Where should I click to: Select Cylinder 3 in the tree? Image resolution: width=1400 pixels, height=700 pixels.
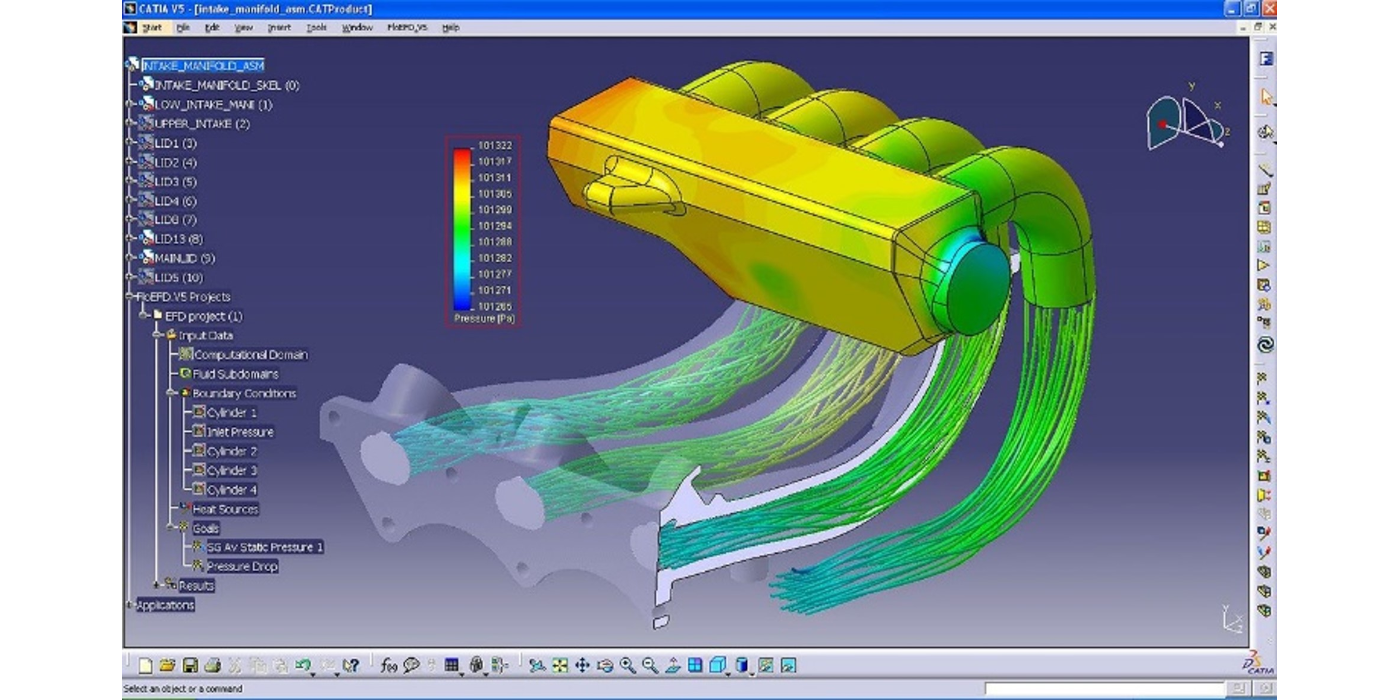232,470
